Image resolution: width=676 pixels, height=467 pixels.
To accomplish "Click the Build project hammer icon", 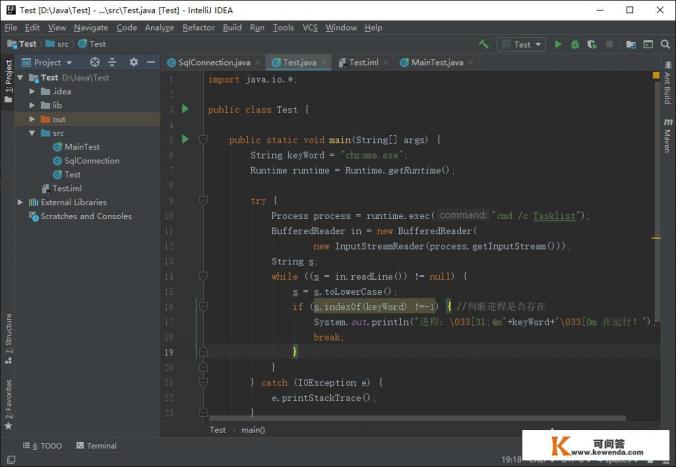I will tap(484, 44).
